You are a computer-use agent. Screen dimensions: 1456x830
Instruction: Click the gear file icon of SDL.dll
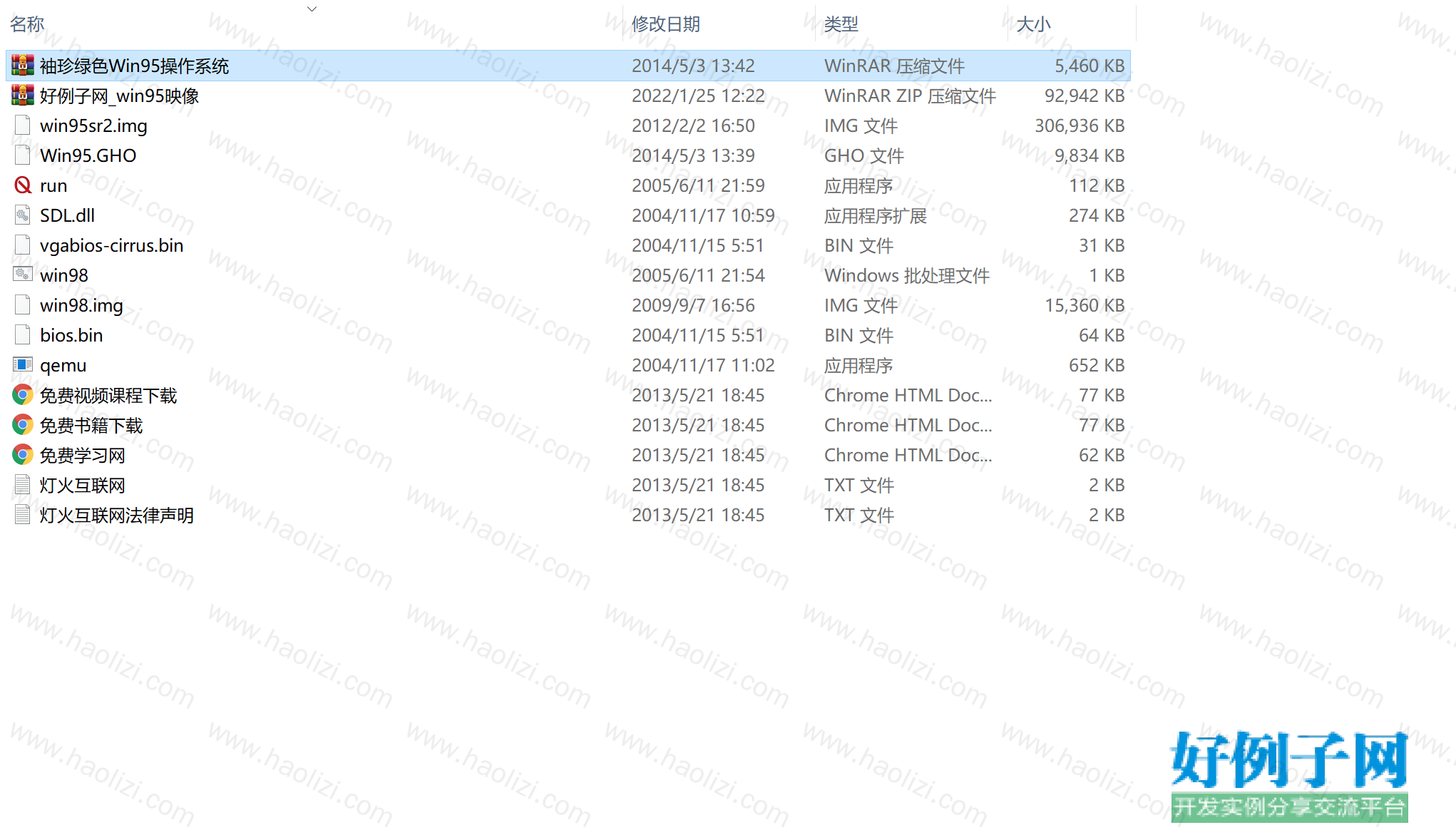[23, 215]
